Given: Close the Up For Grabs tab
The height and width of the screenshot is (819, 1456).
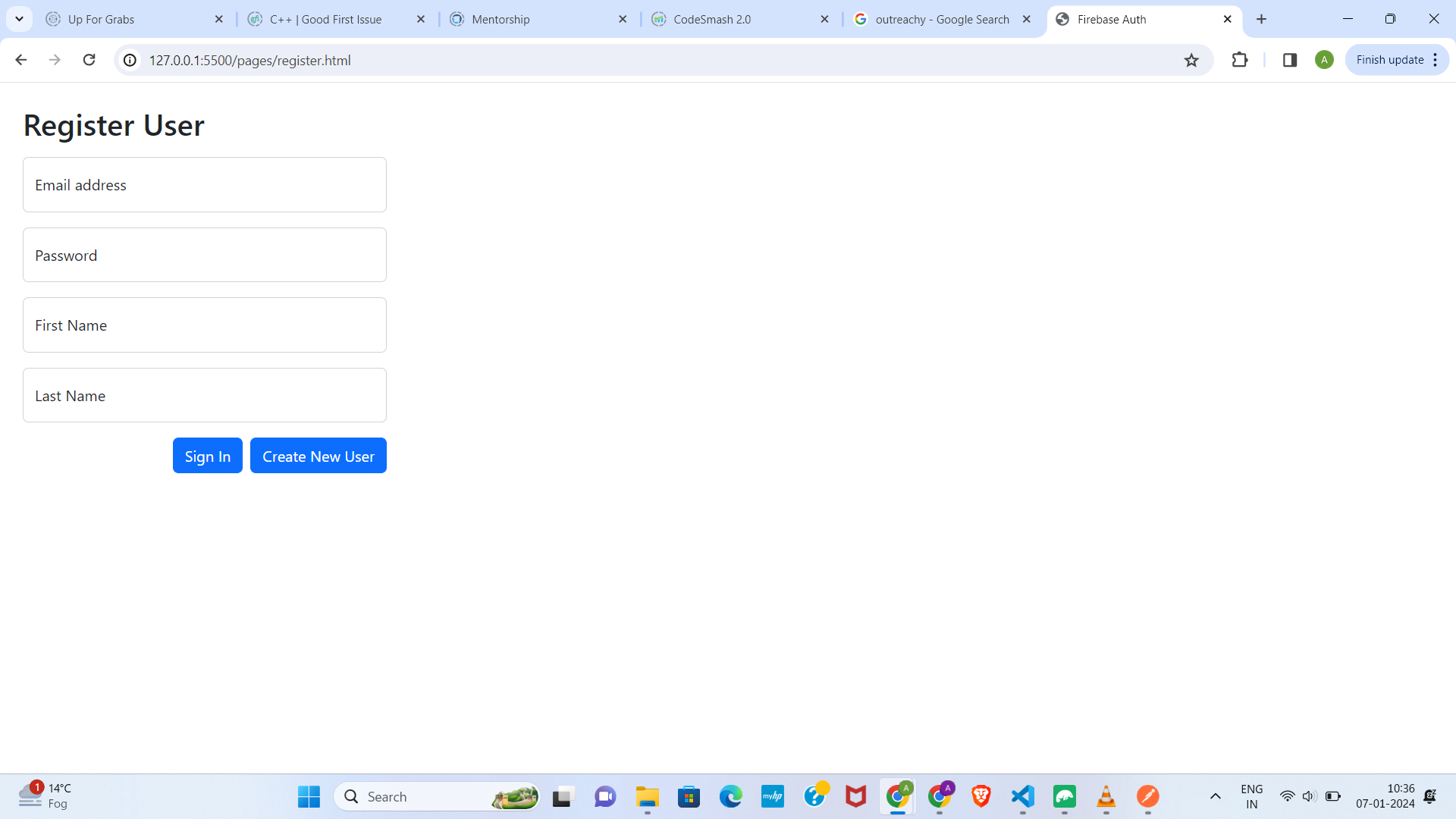Looking at the screenshot, I should pyautogui.click(x=219, y=20).
